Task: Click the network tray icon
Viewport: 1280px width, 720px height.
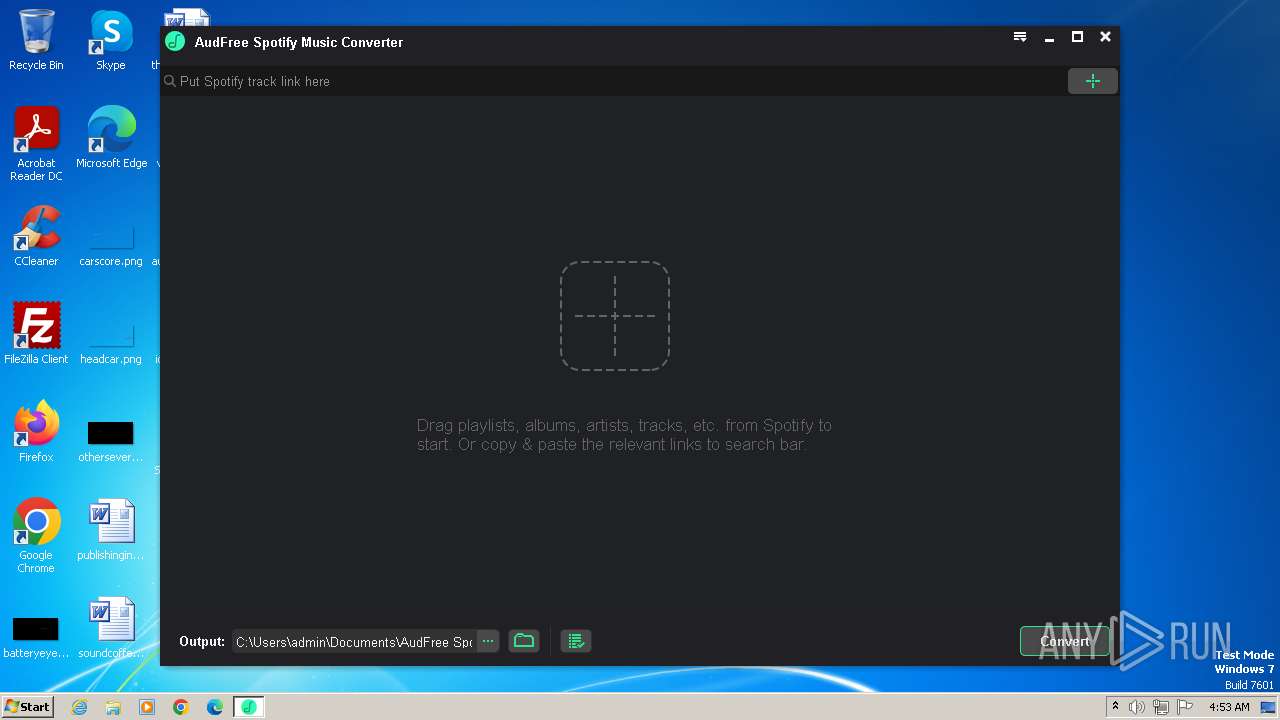Action: (x=1161, y=707)
